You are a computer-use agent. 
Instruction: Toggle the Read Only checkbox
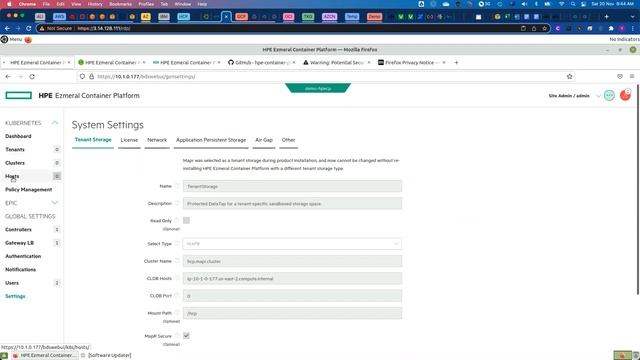[x=186, y=220]
